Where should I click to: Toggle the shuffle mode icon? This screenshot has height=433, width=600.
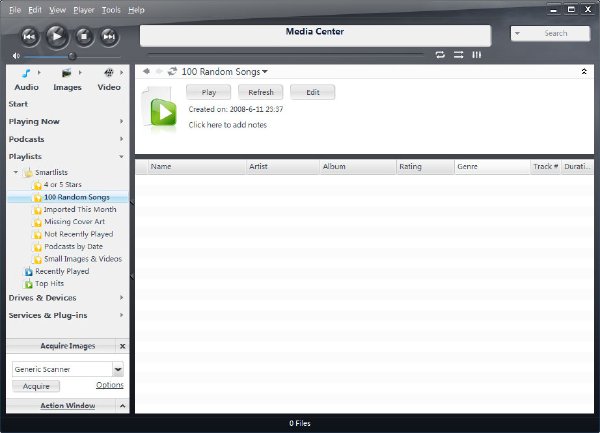(x=458, y=55)
